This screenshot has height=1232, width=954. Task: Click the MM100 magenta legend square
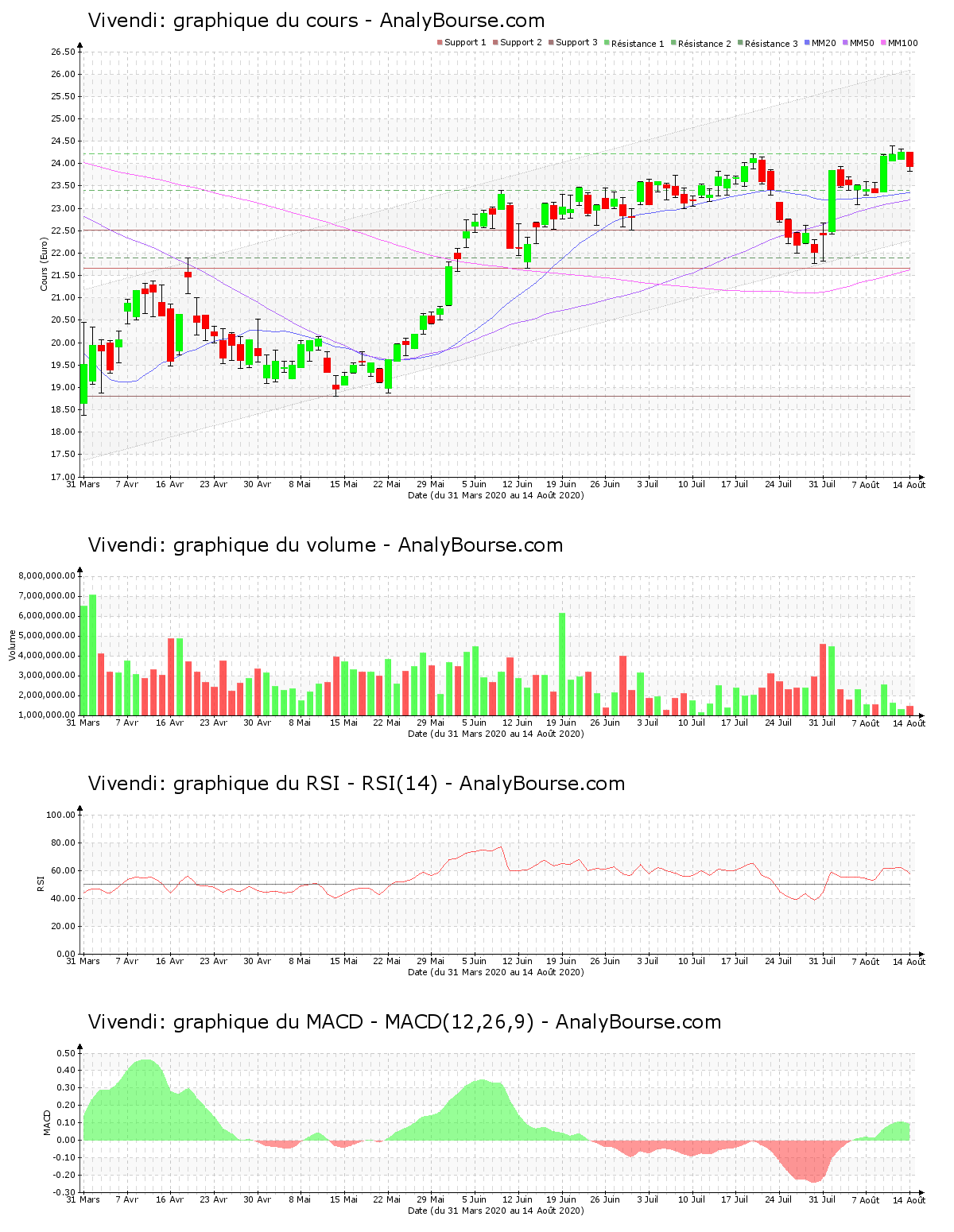click(883, 42)
